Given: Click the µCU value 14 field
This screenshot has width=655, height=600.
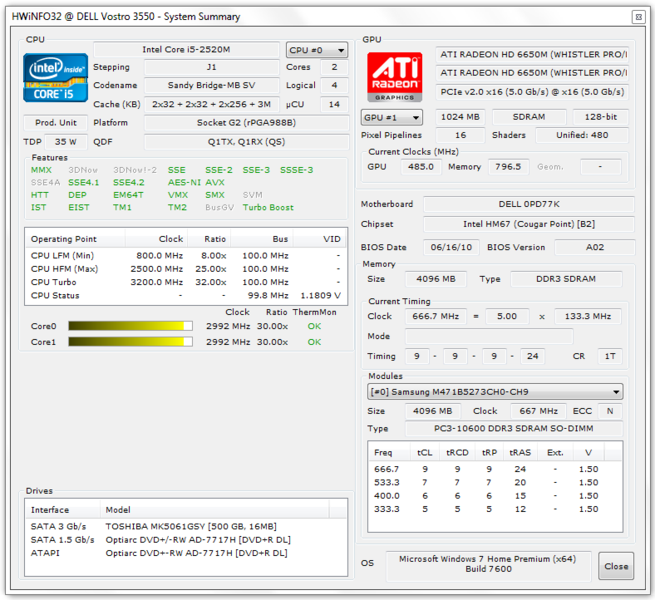Looking at the screenshot, I should (334, 104).
